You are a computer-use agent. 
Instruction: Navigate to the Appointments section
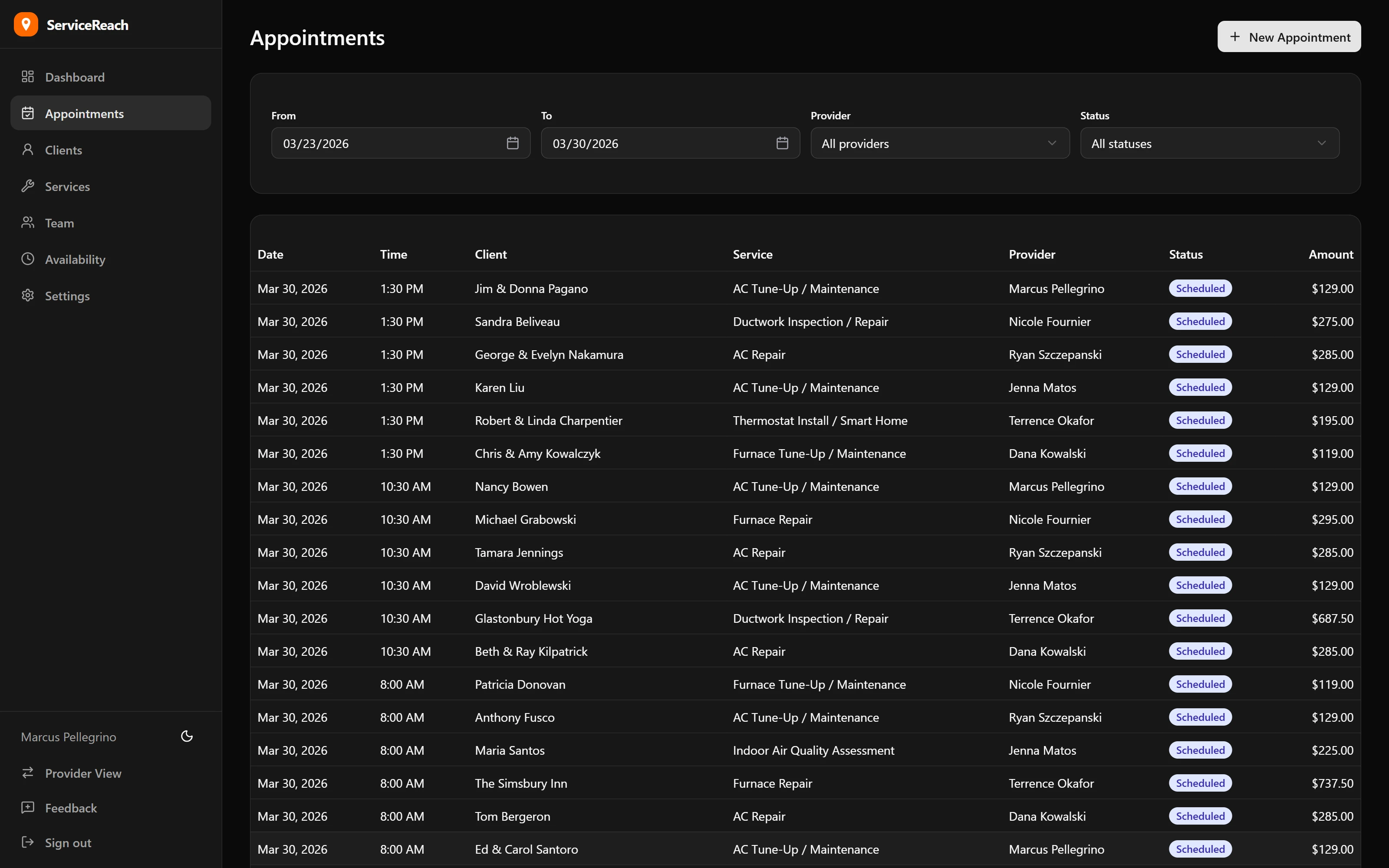pyautogui.click(x=85, y=113)
